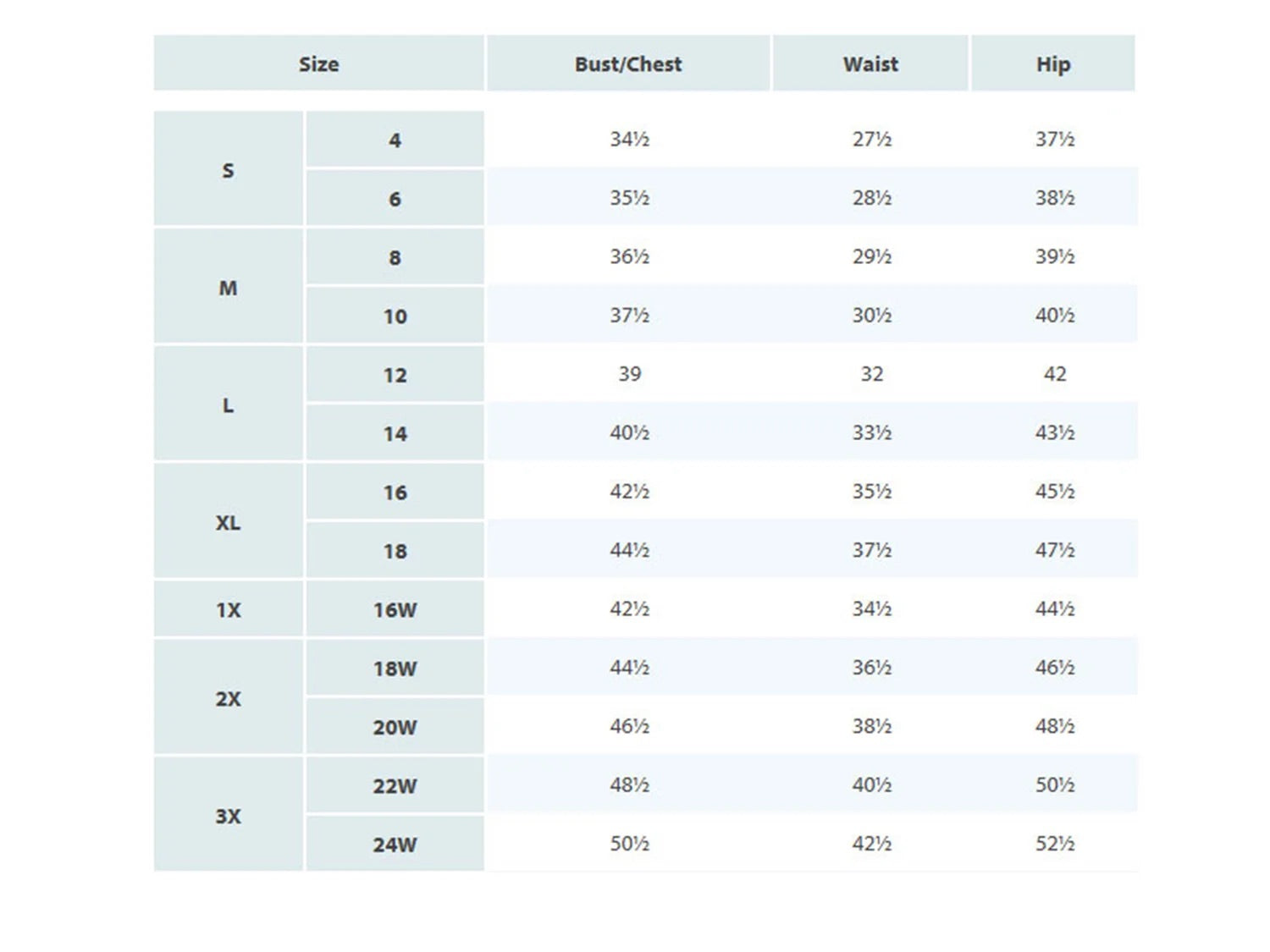Click the S size group cell

pos(229,169)
